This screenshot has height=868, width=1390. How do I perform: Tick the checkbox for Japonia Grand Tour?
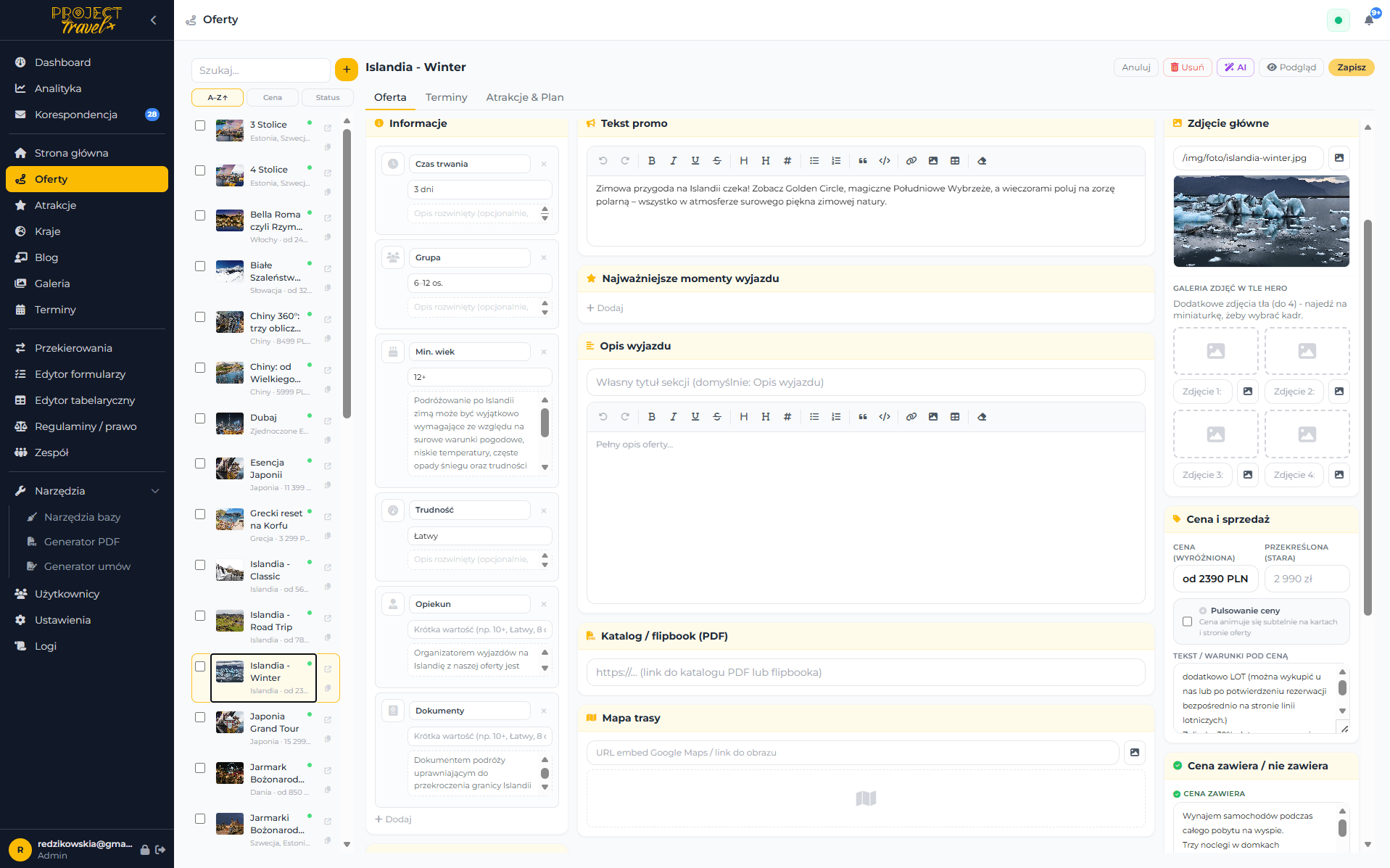200,717
